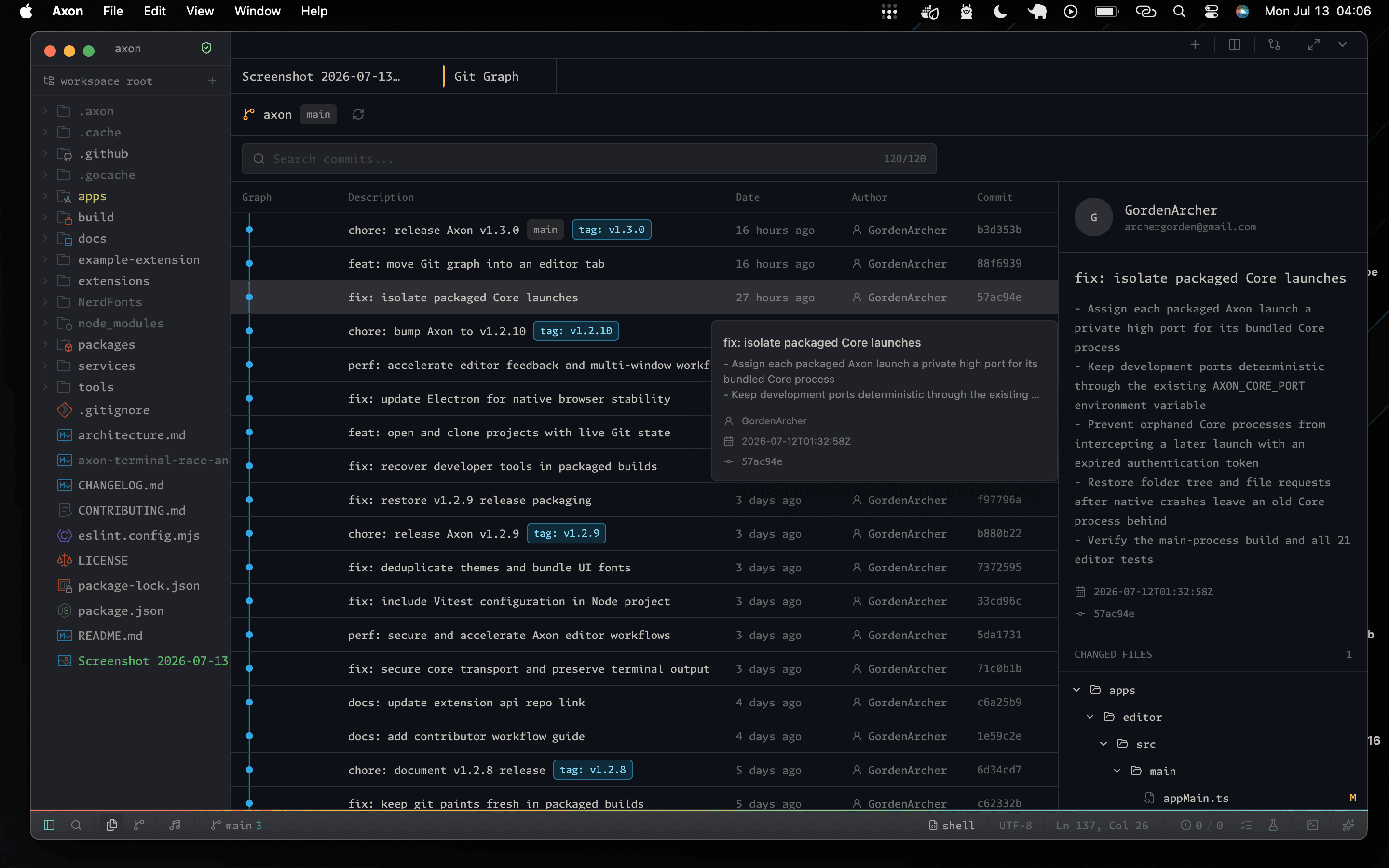Click the shield icon next to axon title
1389x868 pixels.
pos(206,48)
